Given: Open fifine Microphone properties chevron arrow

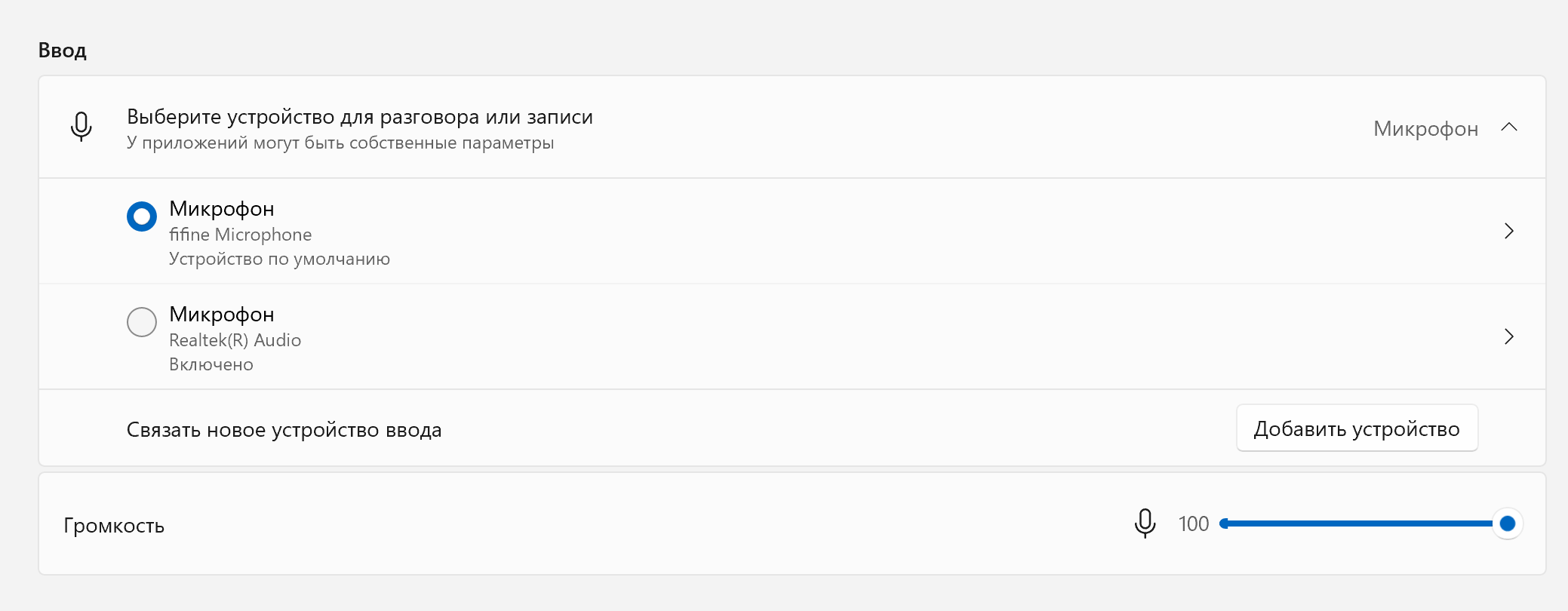Looking at the screenshot, I should (x=1508, y=231).
